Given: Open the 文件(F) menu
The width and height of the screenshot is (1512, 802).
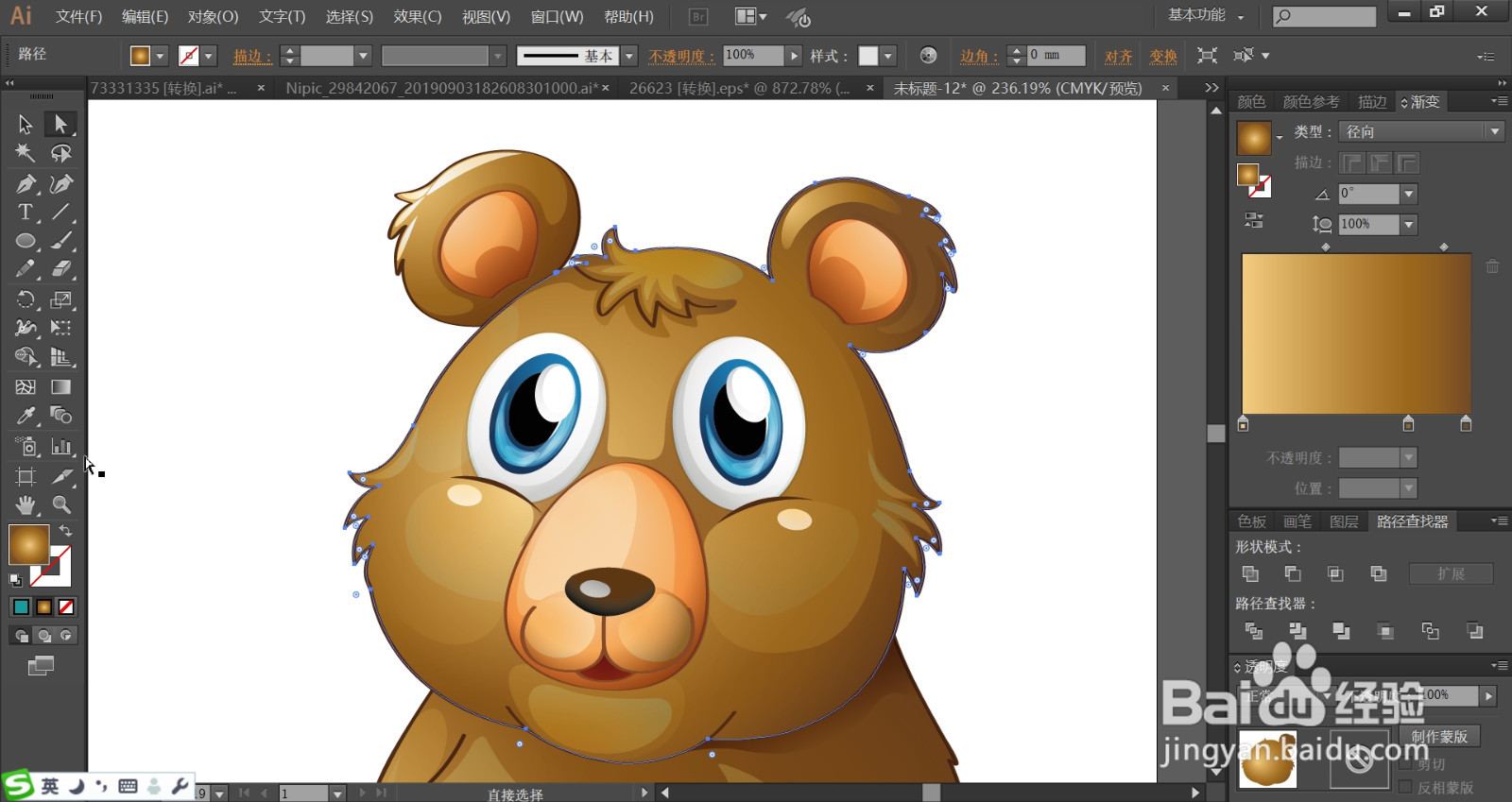Looking at the screenshot, I should (x=78, y=16).
